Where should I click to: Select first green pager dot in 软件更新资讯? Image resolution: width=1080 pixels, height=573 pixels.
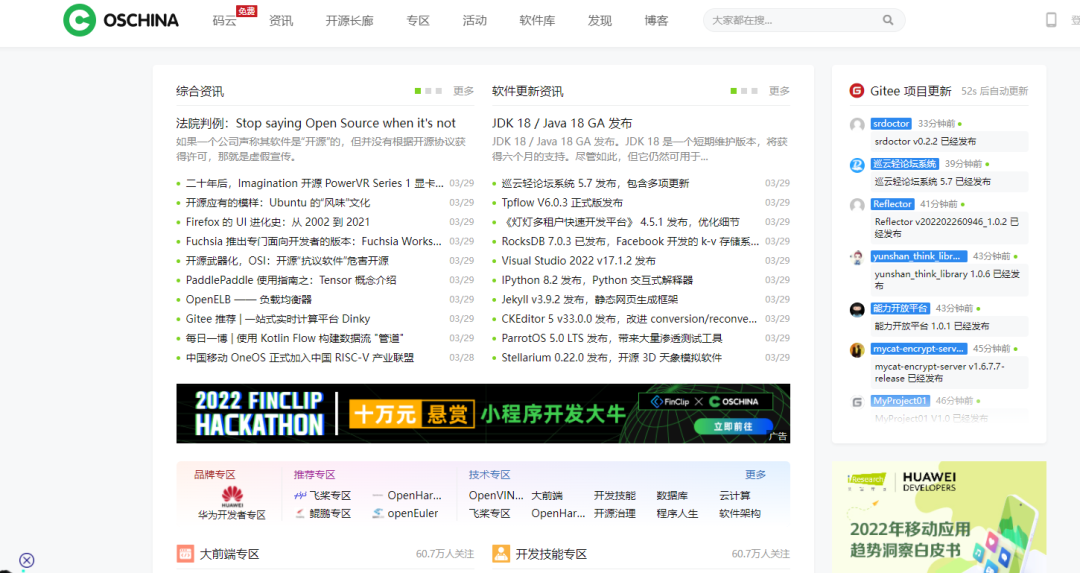(x=734, y=91)
